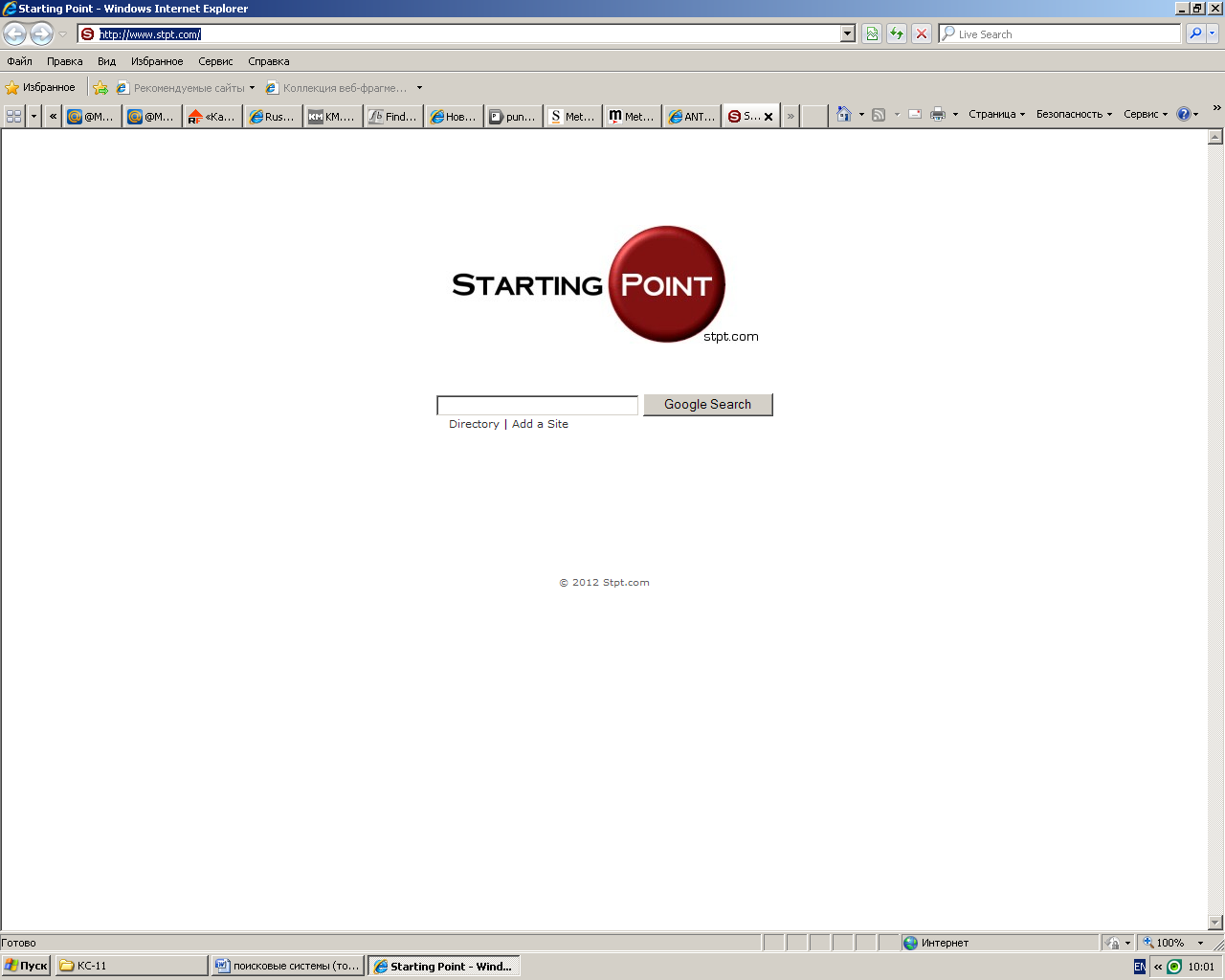Add page to favorites bar icon
1225x980 pixels.
pyautogui.click(x=100, y=88)
